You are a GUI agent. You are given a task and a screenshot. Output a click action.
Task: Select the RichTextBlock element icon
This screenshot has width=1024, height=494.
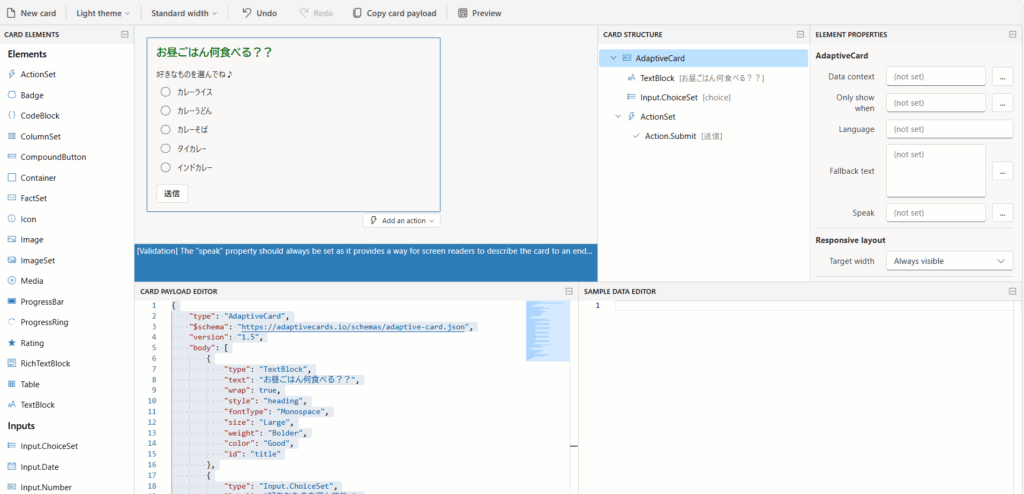12,363
